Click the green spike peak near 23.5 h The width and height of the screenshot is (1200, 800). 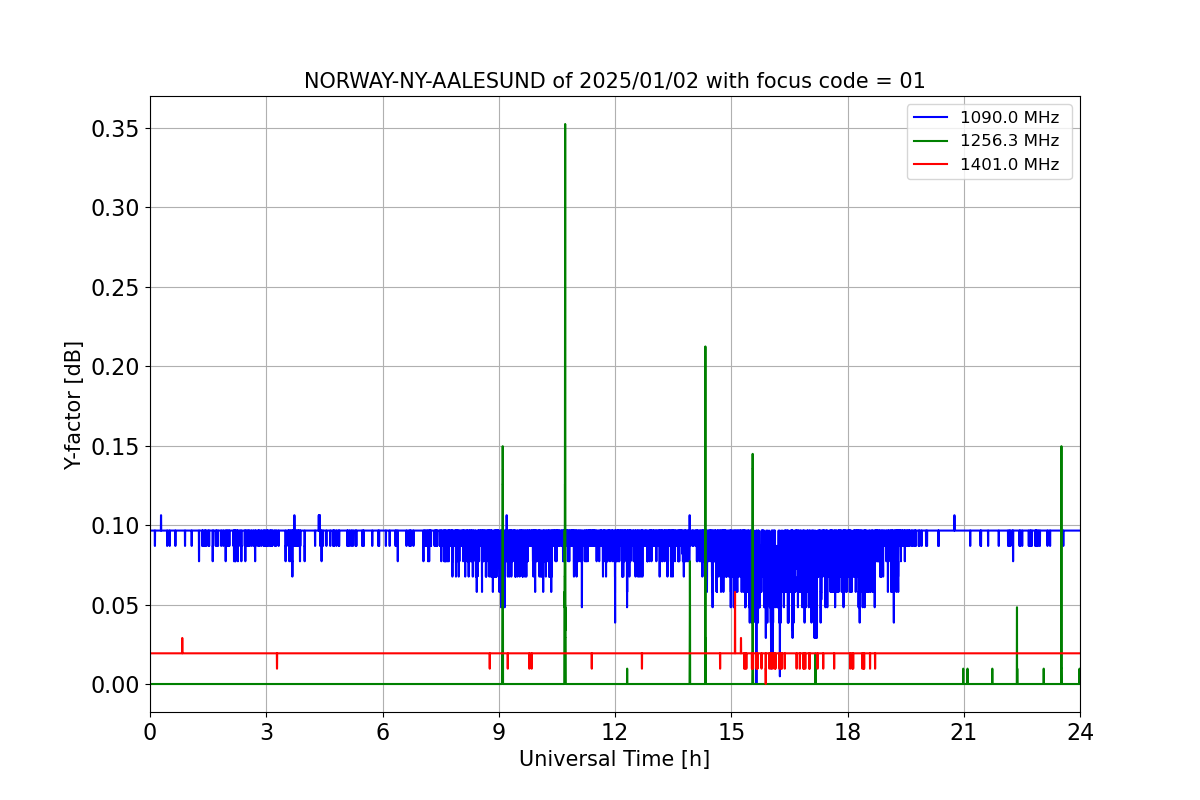click(x=1061, y=448)
